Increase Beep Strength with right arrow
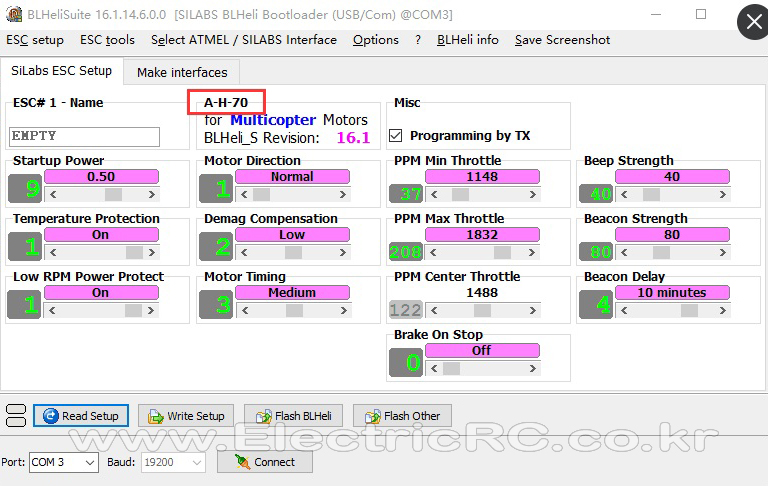Viewport: 768px width, 486px height. [723, 194]
